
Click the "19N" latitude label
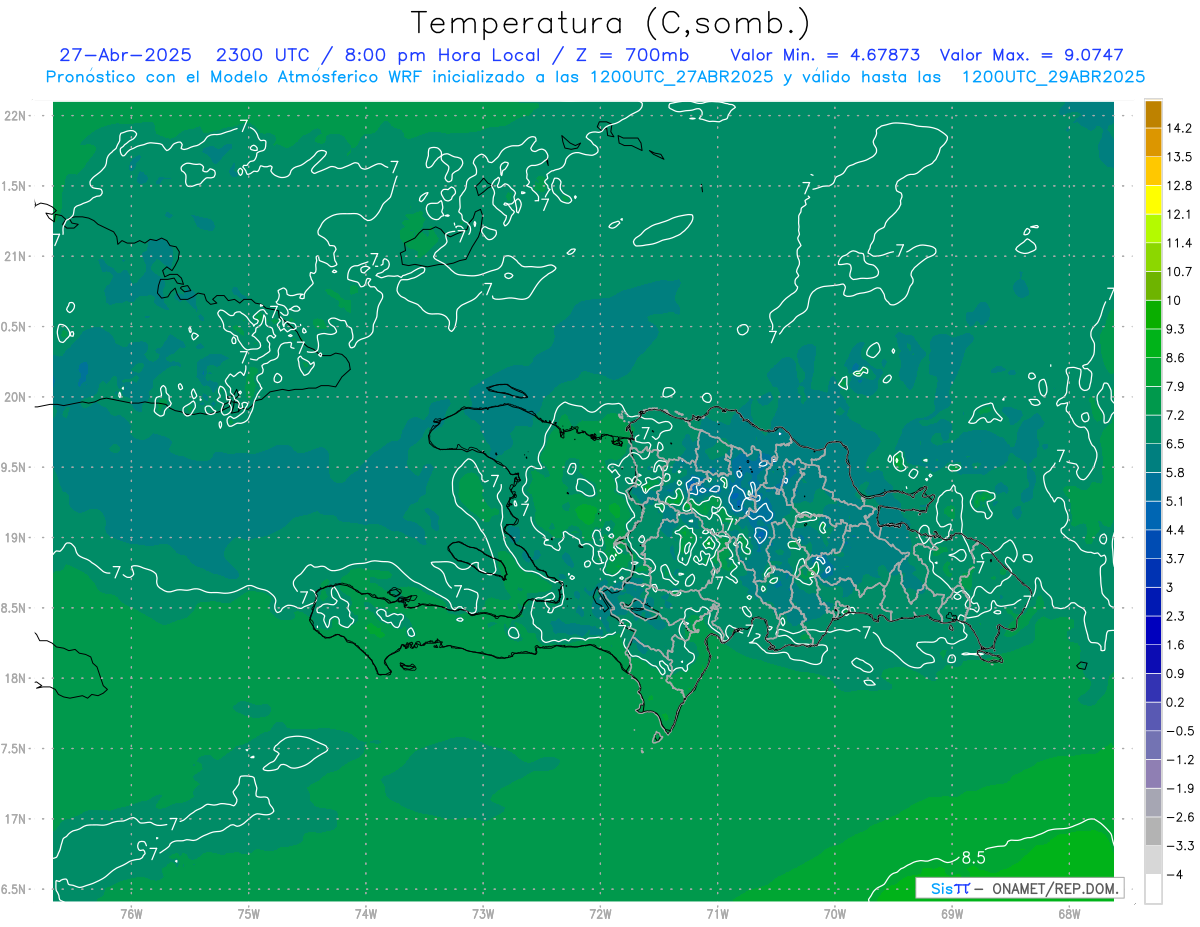15,538
